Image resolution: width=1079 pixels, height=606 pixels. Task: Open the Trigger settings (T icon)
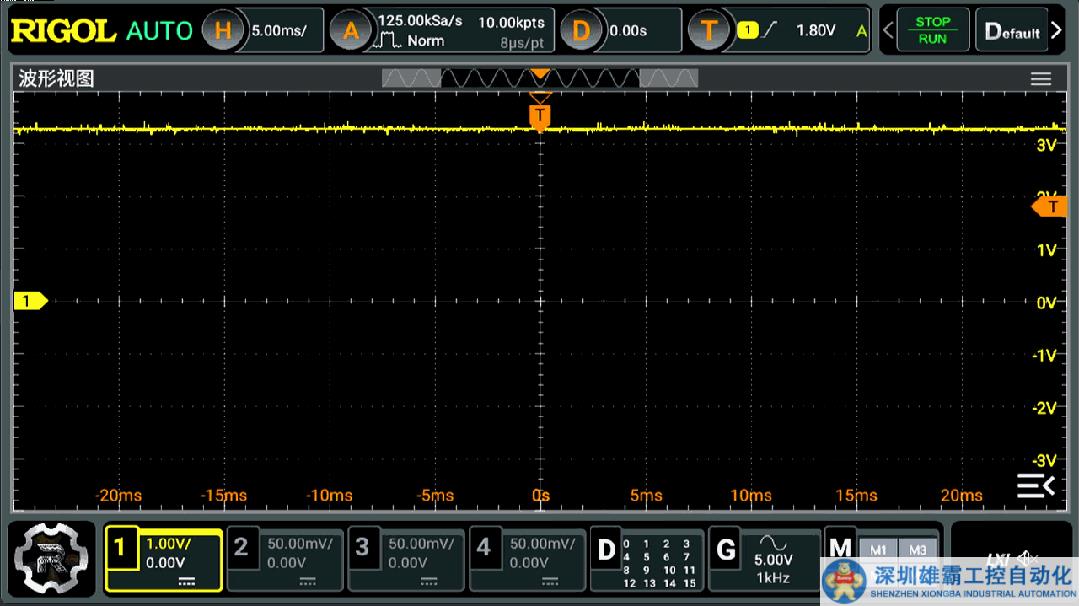pyautogui.click(x=708, y=31)
